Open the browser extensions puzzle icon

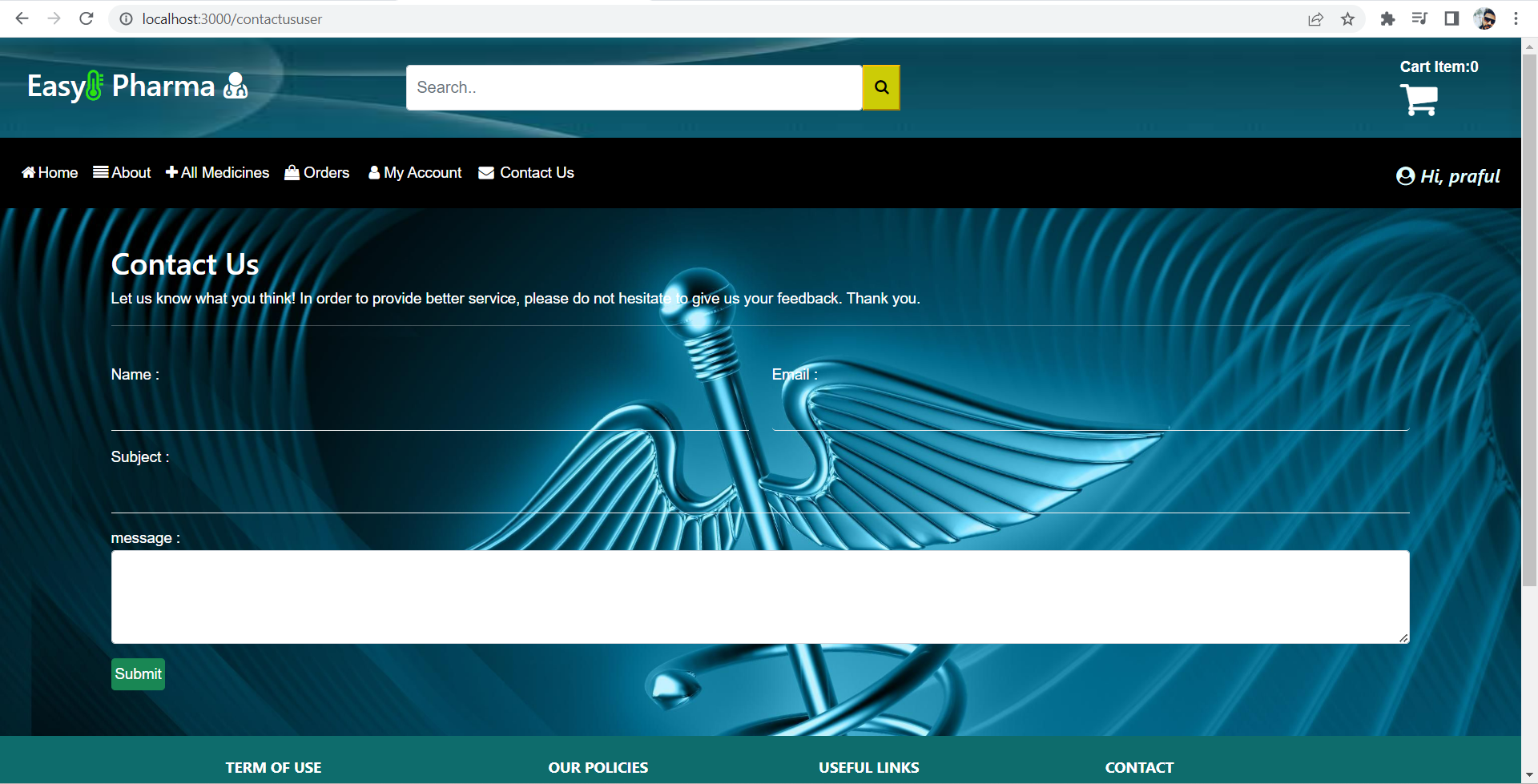[1387, 18]
